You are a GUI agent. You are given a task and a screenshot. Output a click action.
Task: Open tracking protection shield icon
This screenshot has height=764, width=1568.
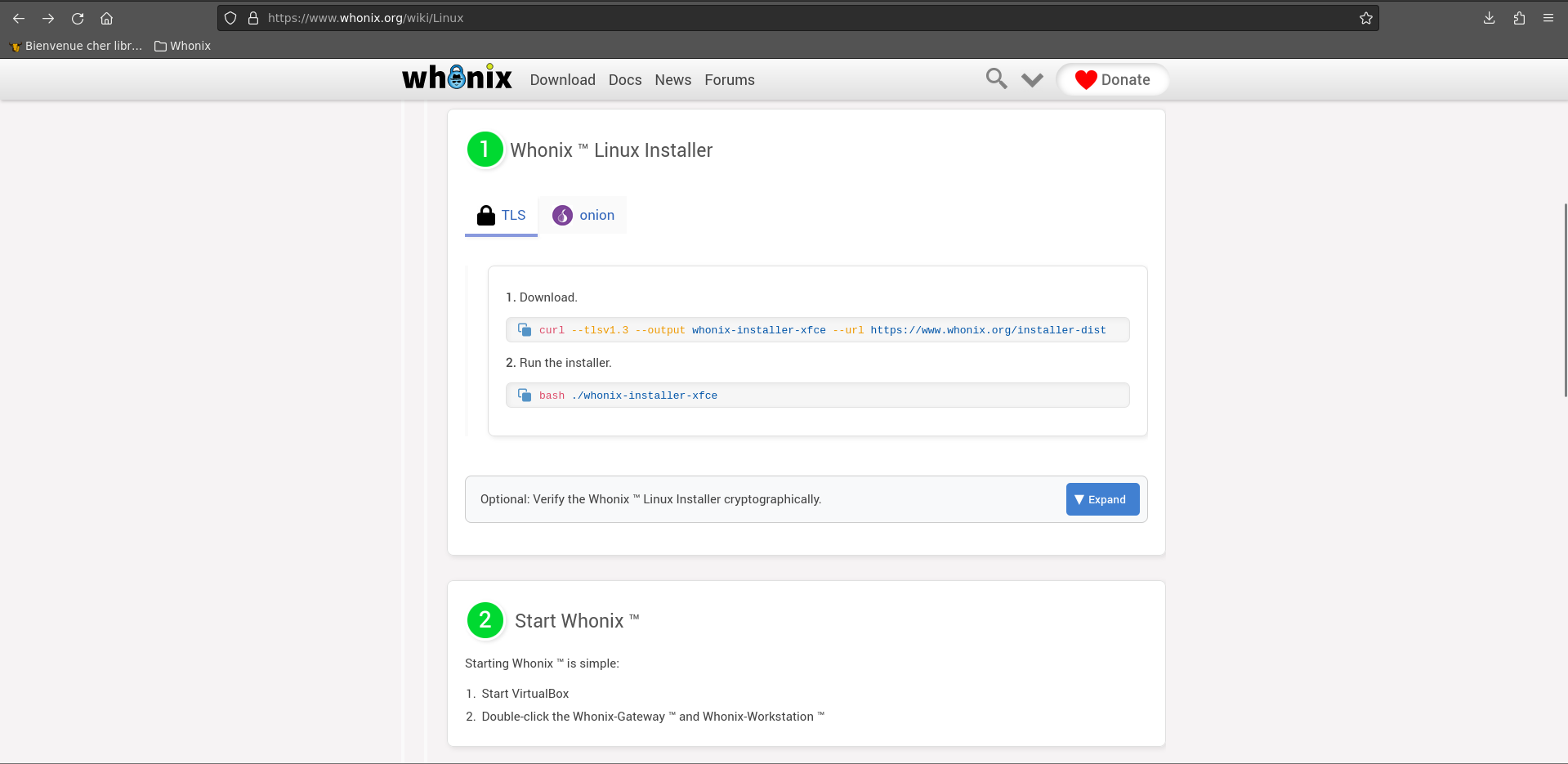[x=230, y=18]
